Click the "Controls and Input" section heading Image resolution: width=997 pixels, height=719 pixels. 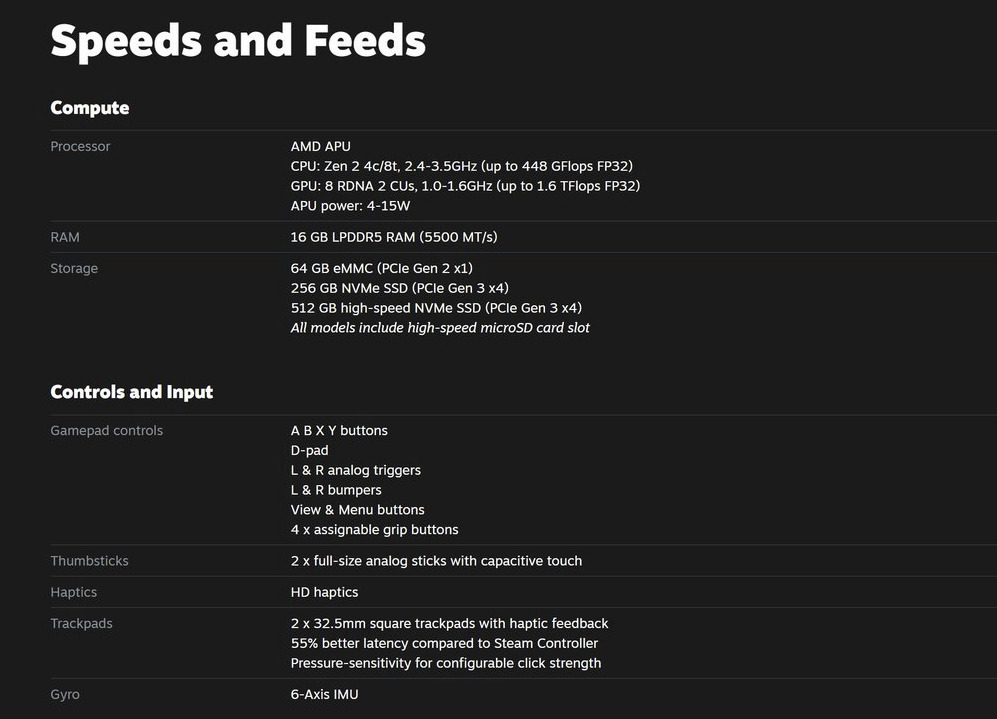pyautogui.click(x=132, y=392)
